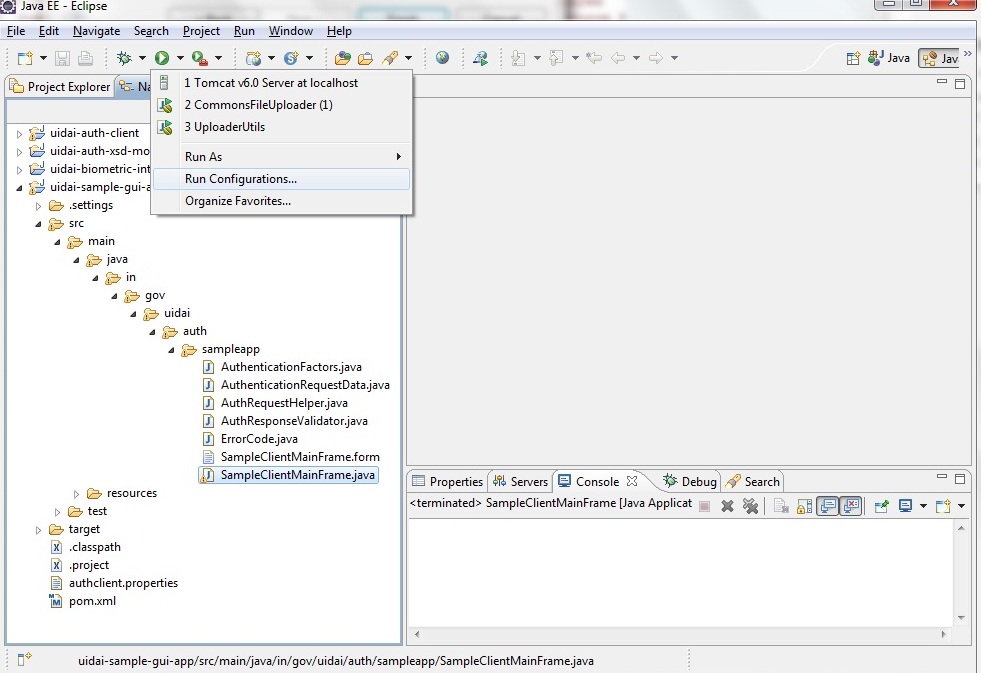
Task: Click the Terminate icon in Console toolbar
Action: coord(704,506)
